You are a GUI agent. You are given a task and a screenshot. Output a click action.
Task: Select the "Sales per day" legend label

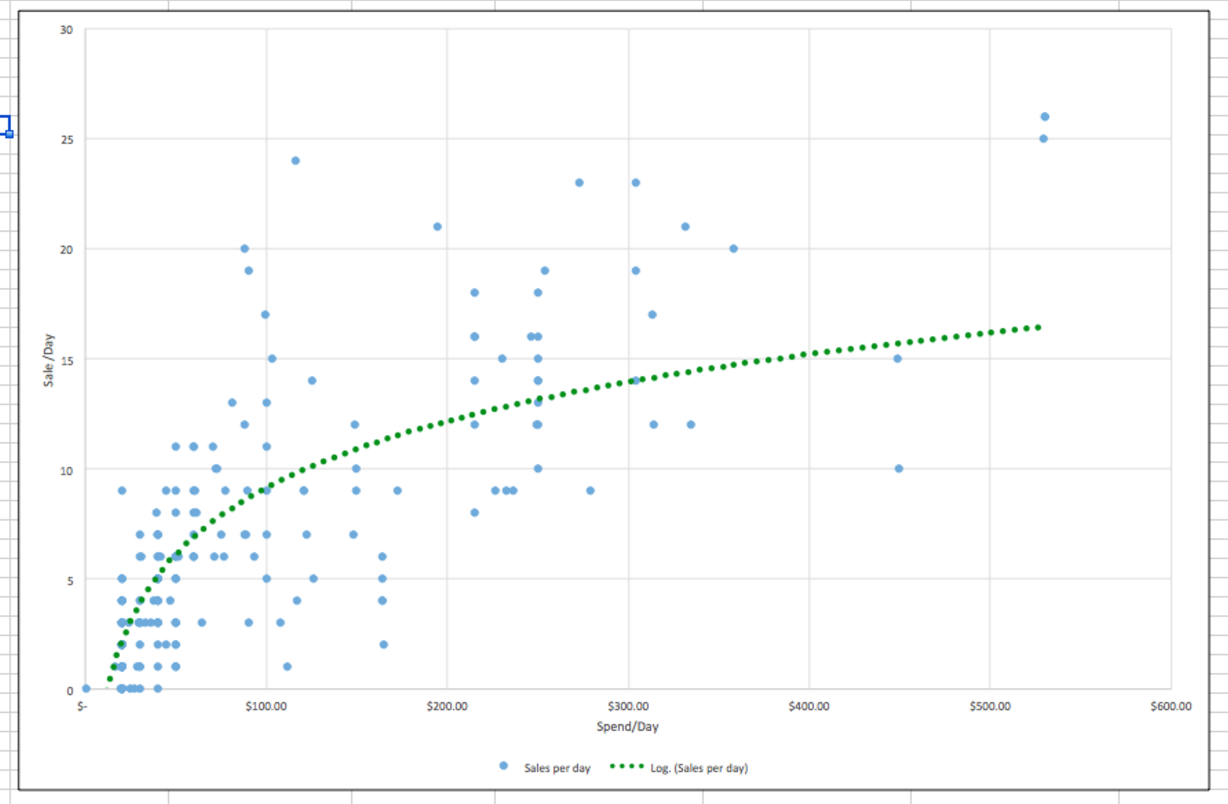[x=557, y=768]
